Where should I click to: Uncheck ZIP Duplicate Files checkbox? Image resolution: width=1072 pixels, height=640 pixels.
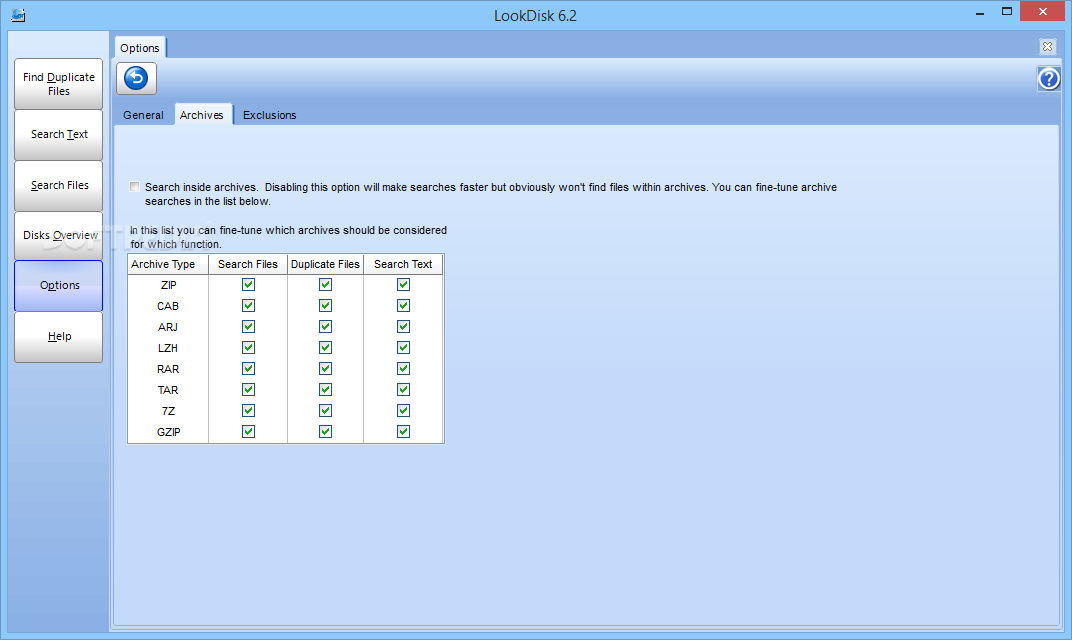click(325, 284)
